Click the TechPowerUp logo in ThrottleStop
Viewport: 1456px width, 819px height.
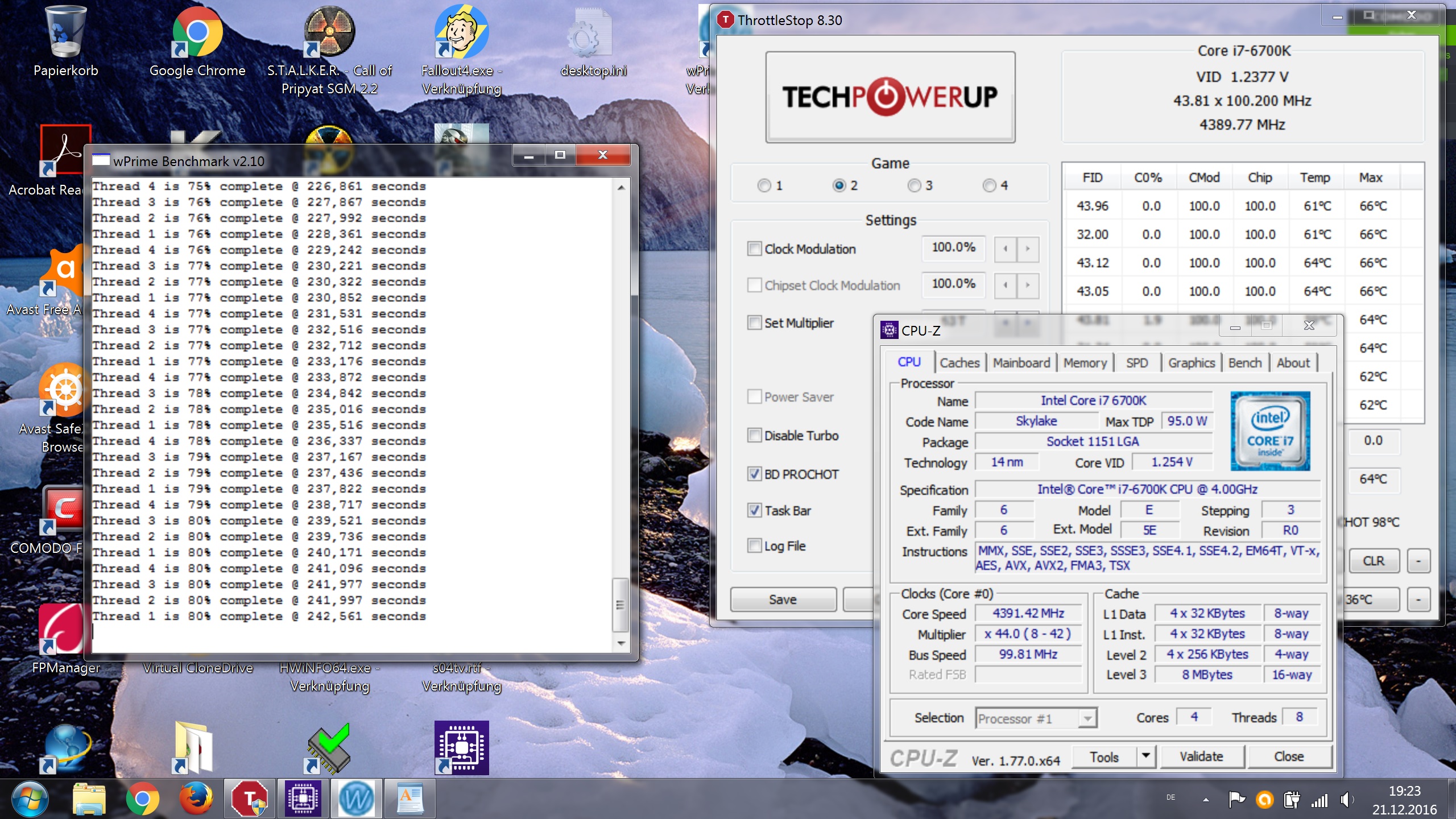pyautogui.click(x=890, y=97)
